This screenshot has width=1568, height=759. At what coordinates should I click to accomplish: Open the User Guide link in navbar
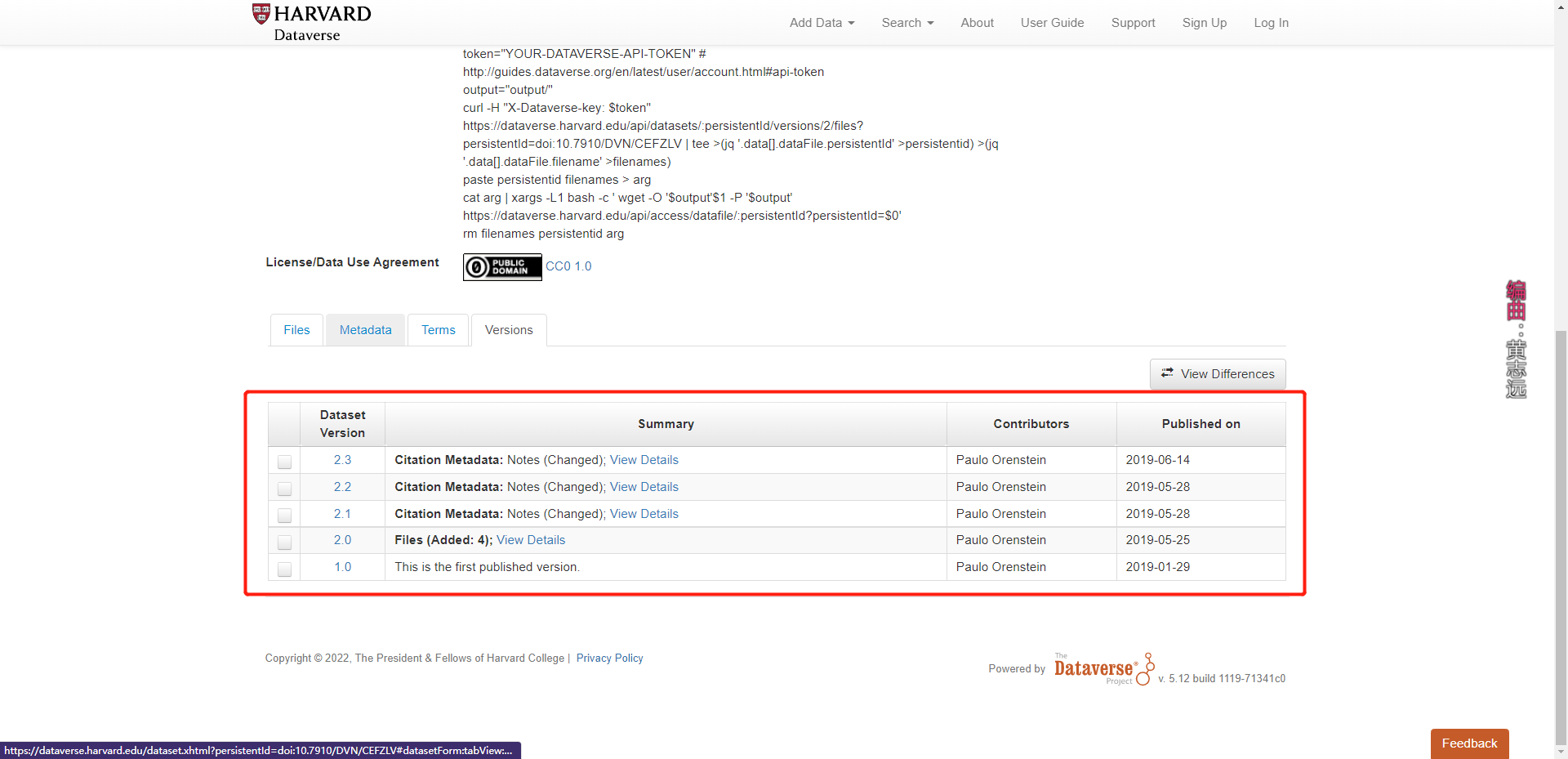[1052, 23]
